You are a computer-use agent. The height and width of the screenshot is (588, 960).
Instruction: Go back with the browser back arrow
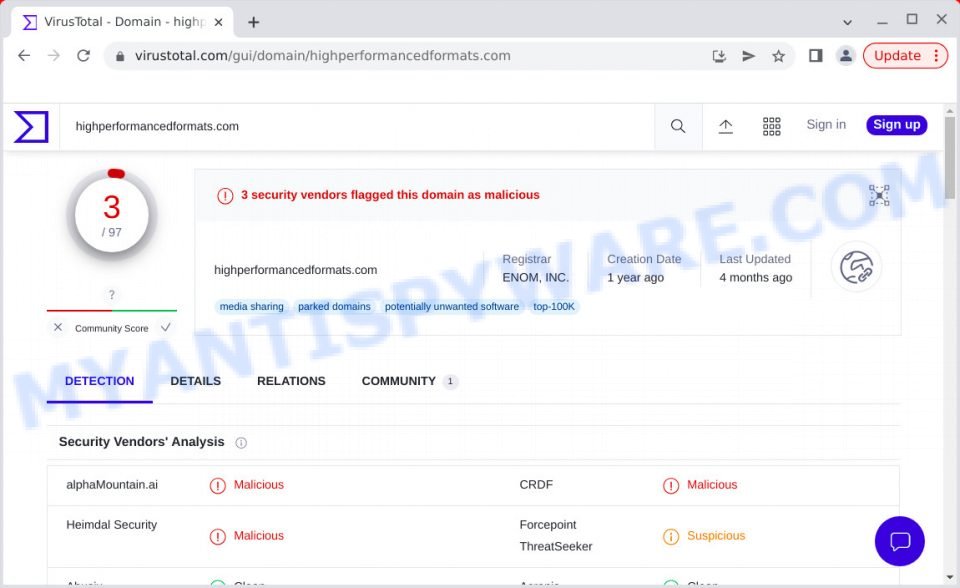(x=24, y=56)
